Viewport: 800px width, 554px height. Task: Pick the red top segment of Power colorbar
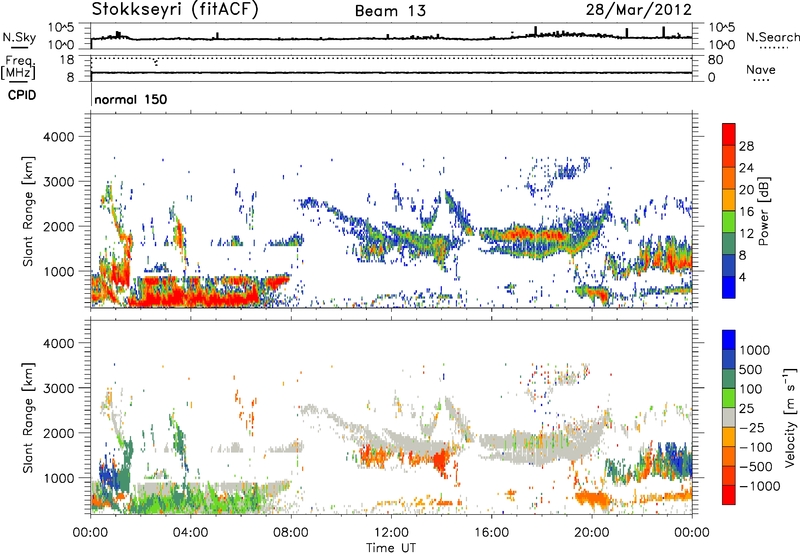(729, 135)
